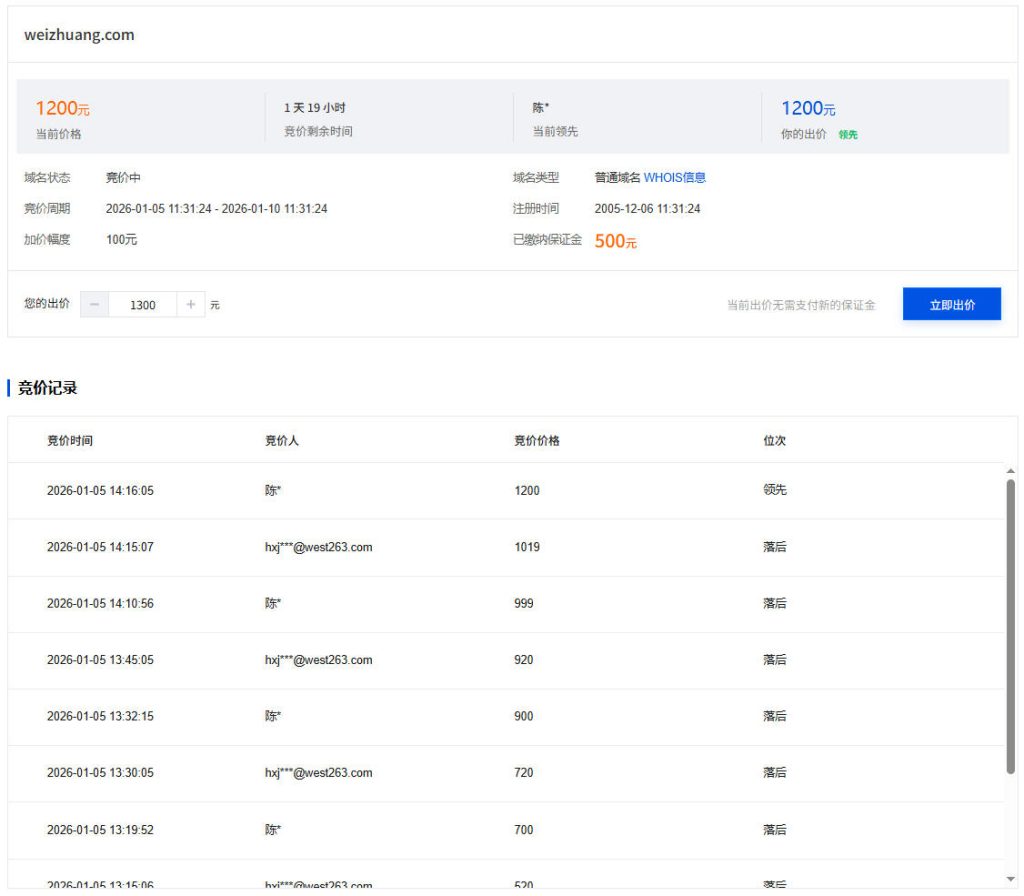Image resolution: width=1024 pixels, height=896 pixels.
Task: Click the 领先 status in the first record
Action: click(x=774, y=490)
